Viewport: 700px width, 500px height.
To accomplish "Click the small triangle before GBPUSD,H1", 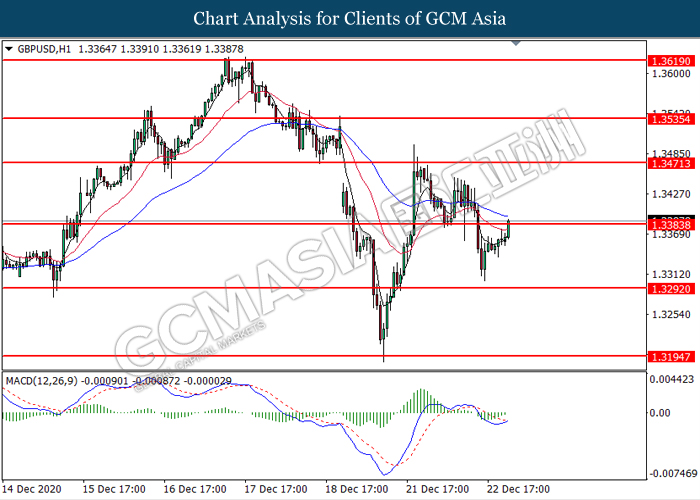I will click(8, 49).
